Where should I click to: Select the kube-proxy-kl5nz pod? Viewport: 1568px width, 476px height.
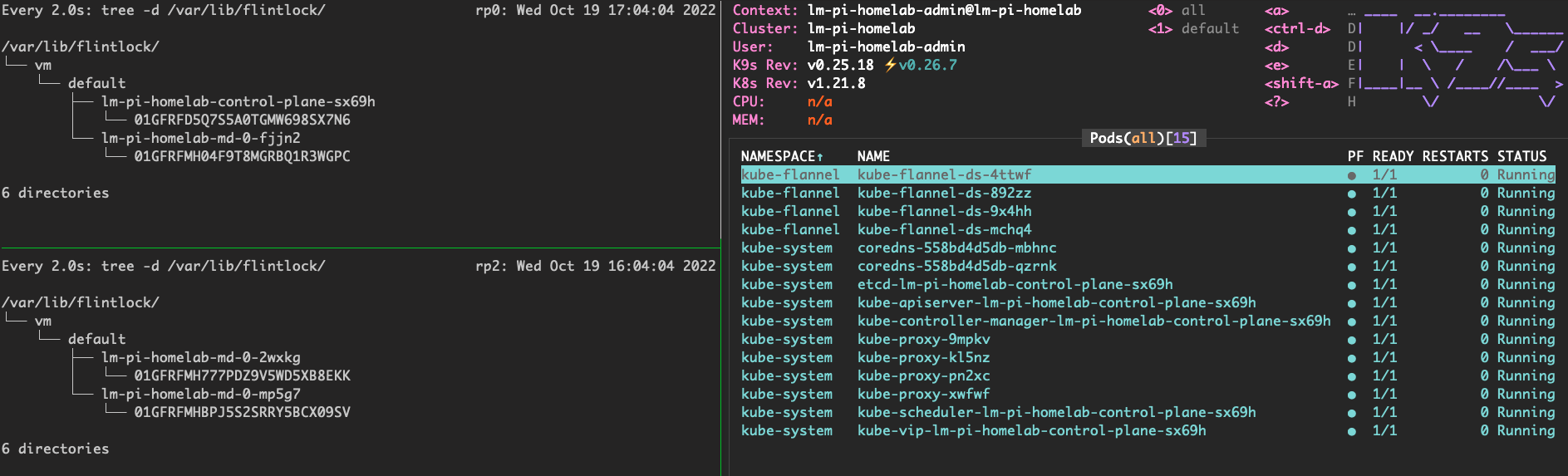coord(1148,357)
